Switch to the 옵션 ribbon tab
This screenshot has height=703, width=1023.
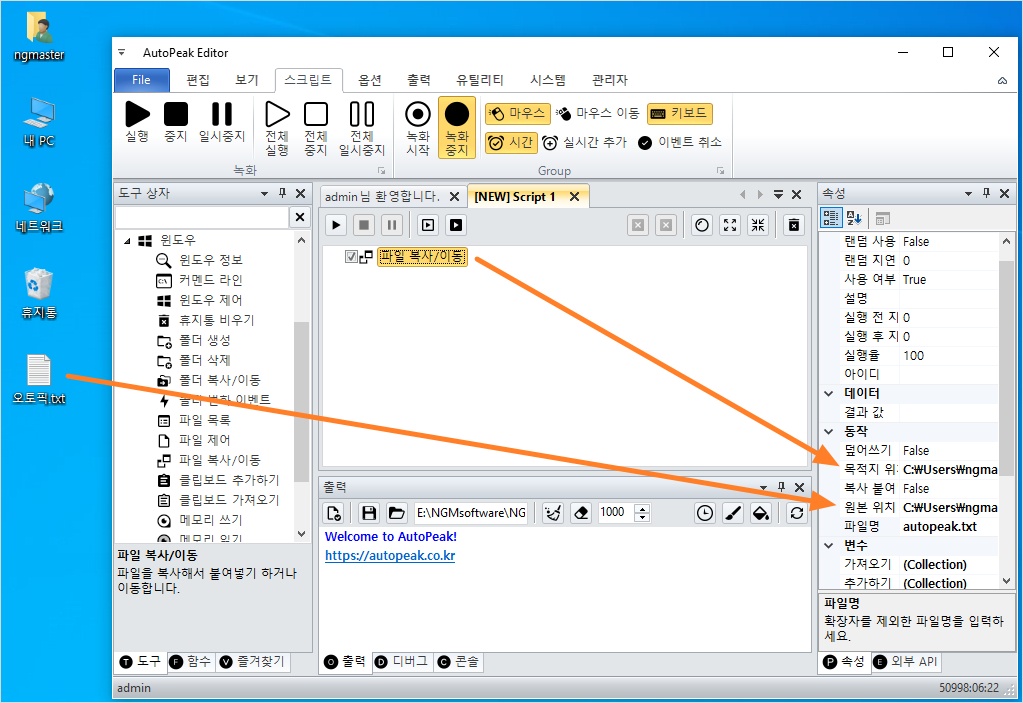point(369,80)
